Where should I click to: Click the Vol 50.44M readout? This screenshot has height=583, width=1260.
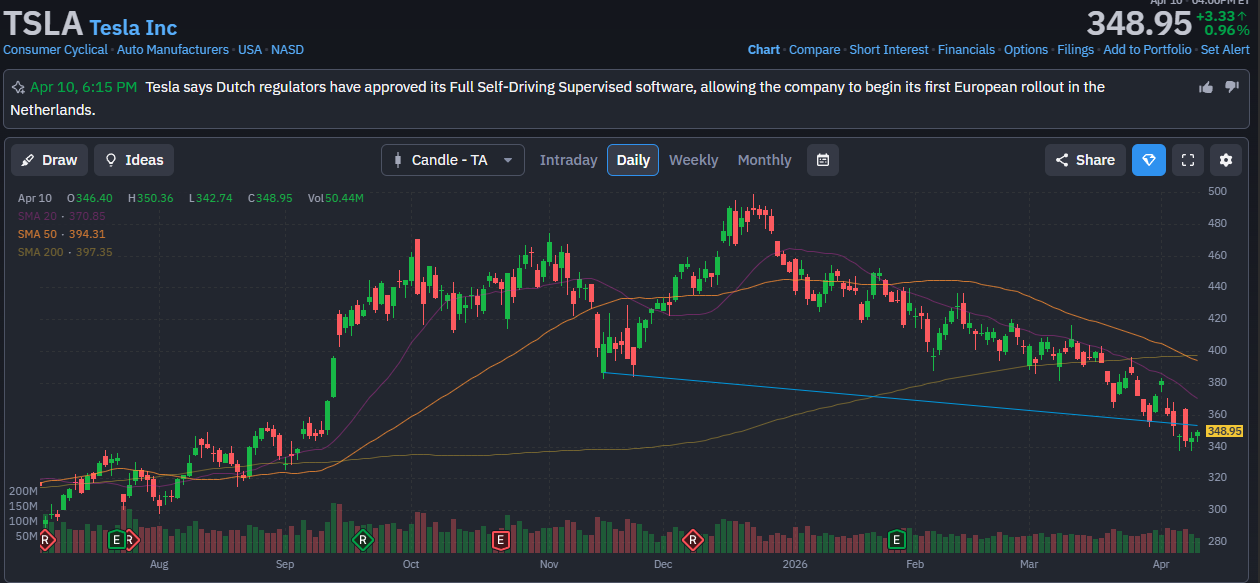(335, 198)
